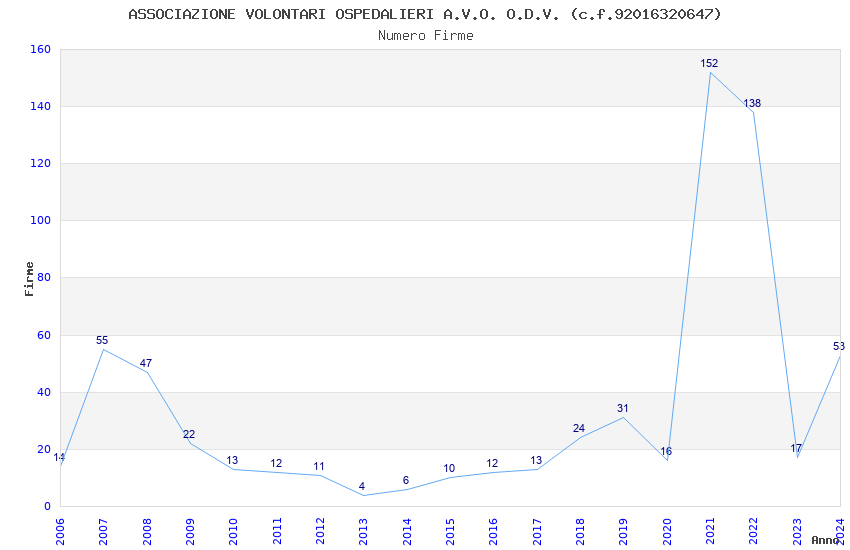
Task: Select the 152 peak data label
Action: (709, 63)
